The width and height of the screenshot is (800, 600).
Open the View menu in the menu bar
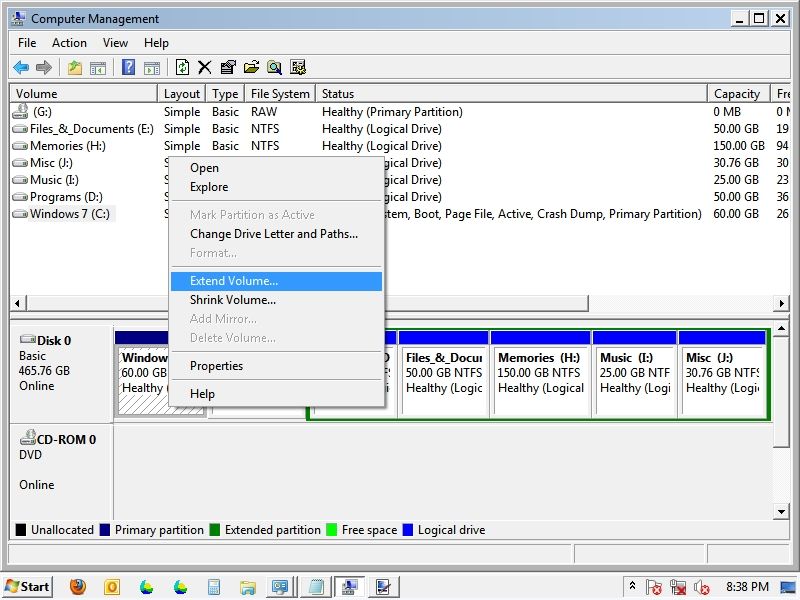[115, 43]
